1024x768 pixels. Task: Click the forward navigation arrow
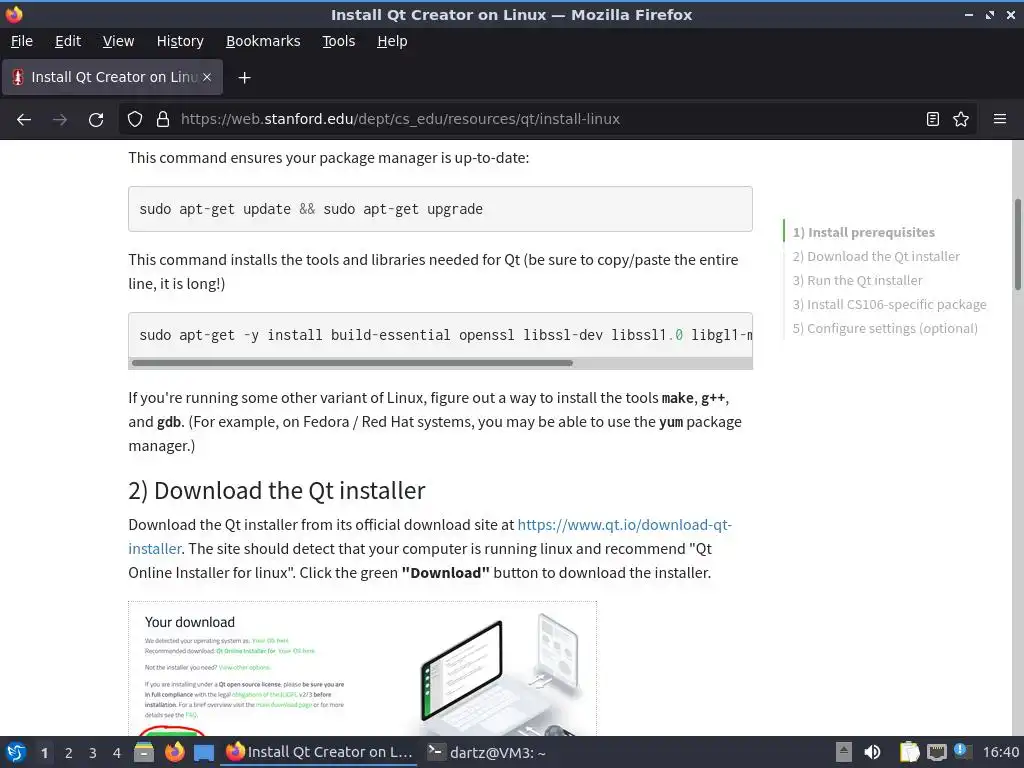click(60, 120)
